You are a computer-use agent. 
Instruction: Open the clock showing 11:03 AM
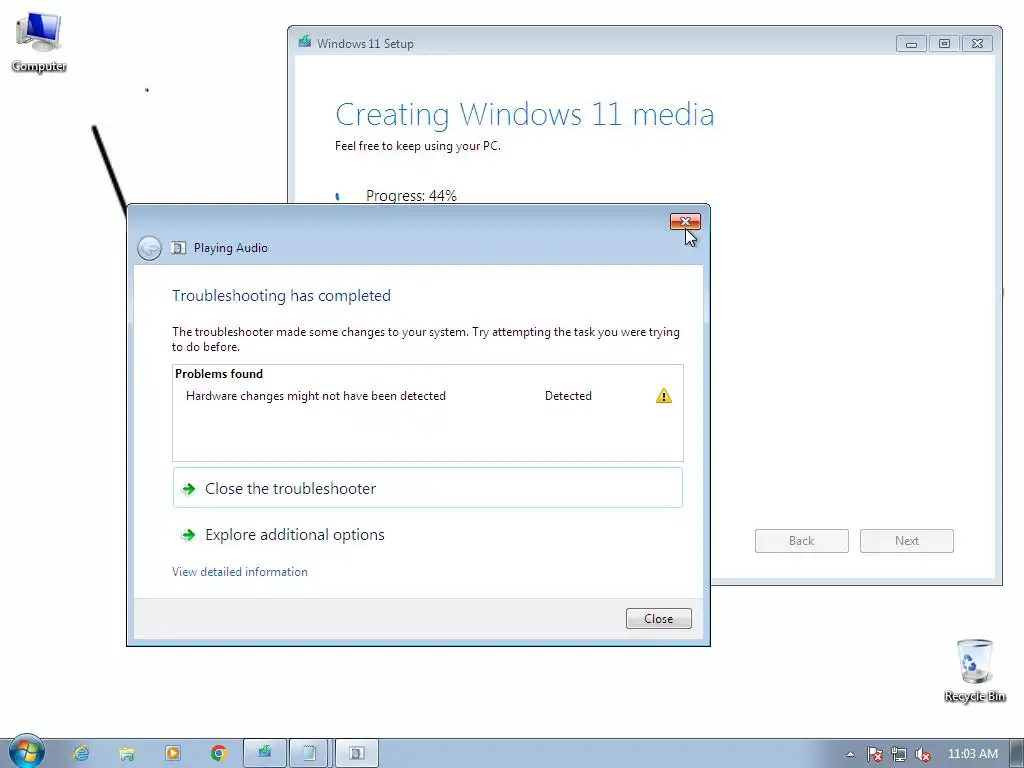coord(972,754)
